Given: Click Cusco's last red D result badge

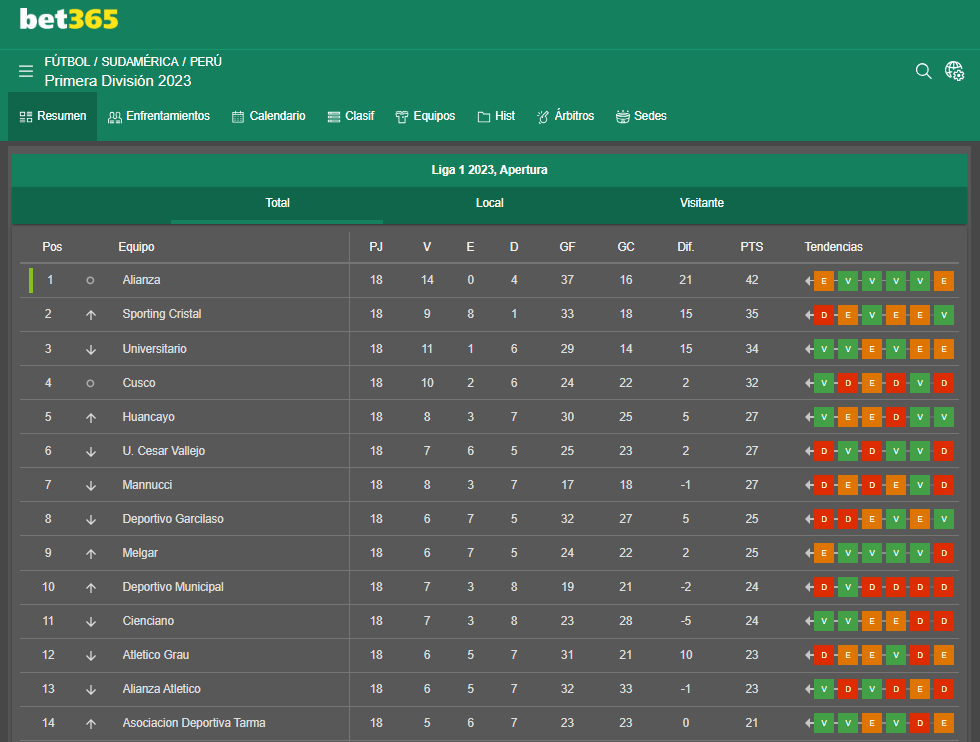Looking at the screenshot, I should point(944,383).
